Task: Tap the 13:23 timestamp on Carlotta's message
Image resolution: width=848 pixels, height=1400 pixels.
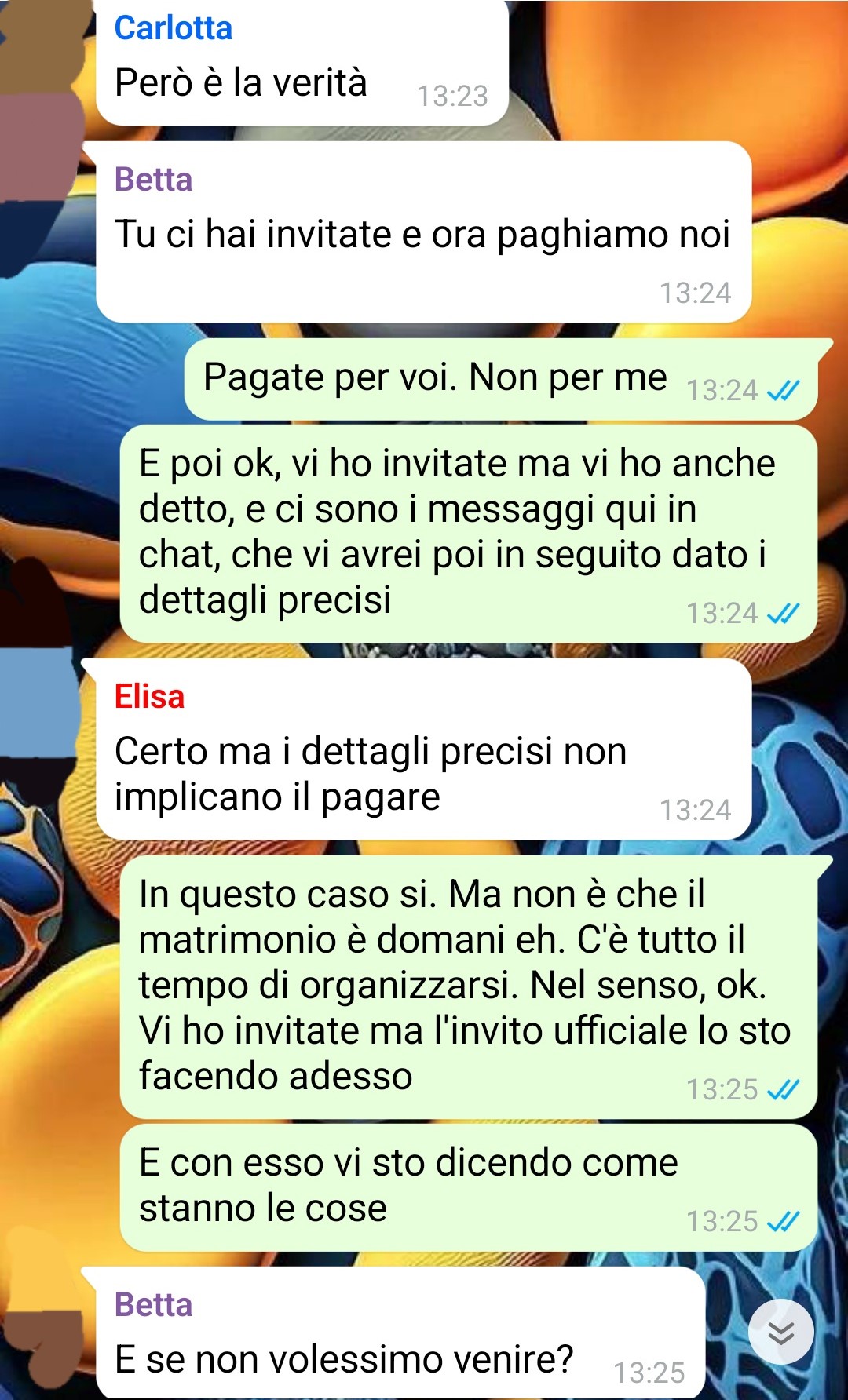Action: coord(452,96)
